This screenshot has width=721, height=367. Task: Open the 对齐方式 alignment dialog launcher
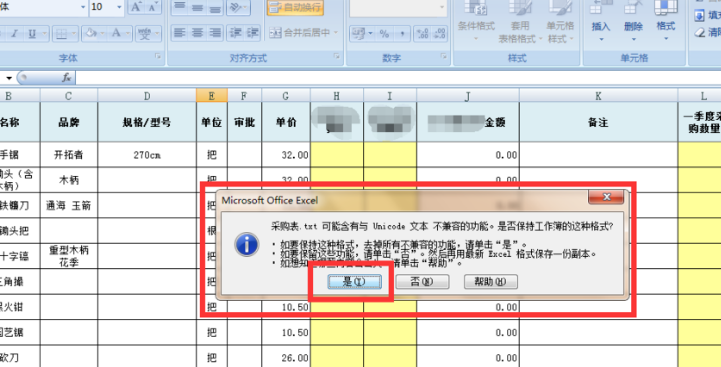point(337,56)
